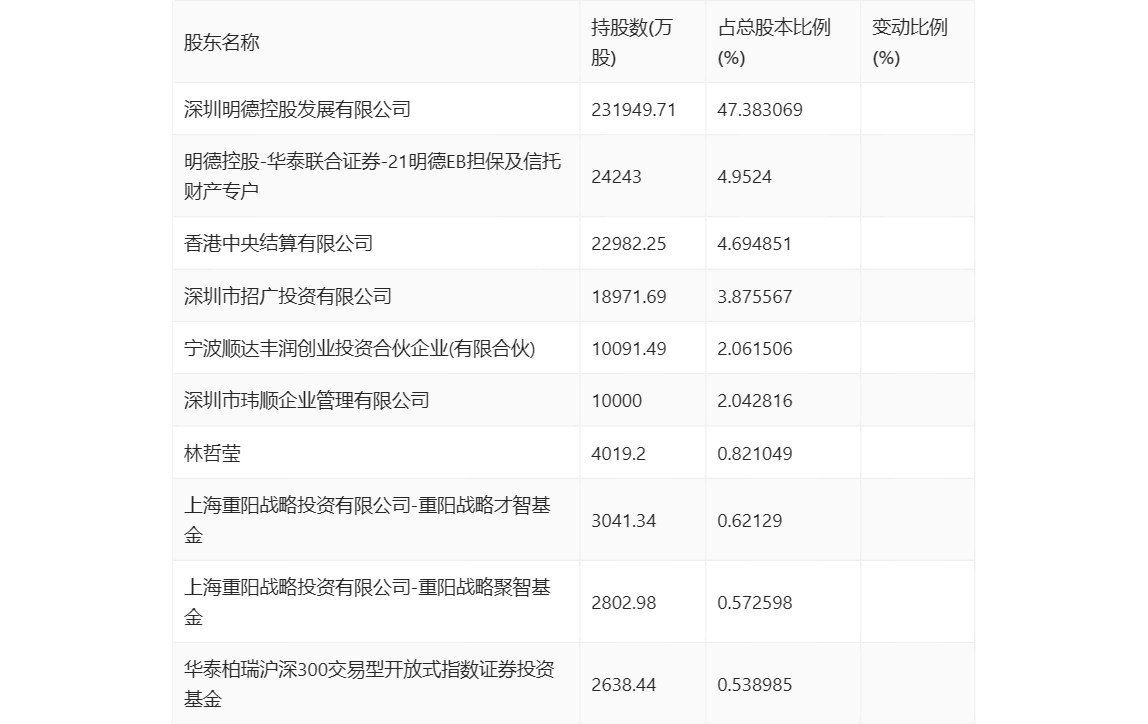Select the percentage 47.383069

tap(760, 110)
